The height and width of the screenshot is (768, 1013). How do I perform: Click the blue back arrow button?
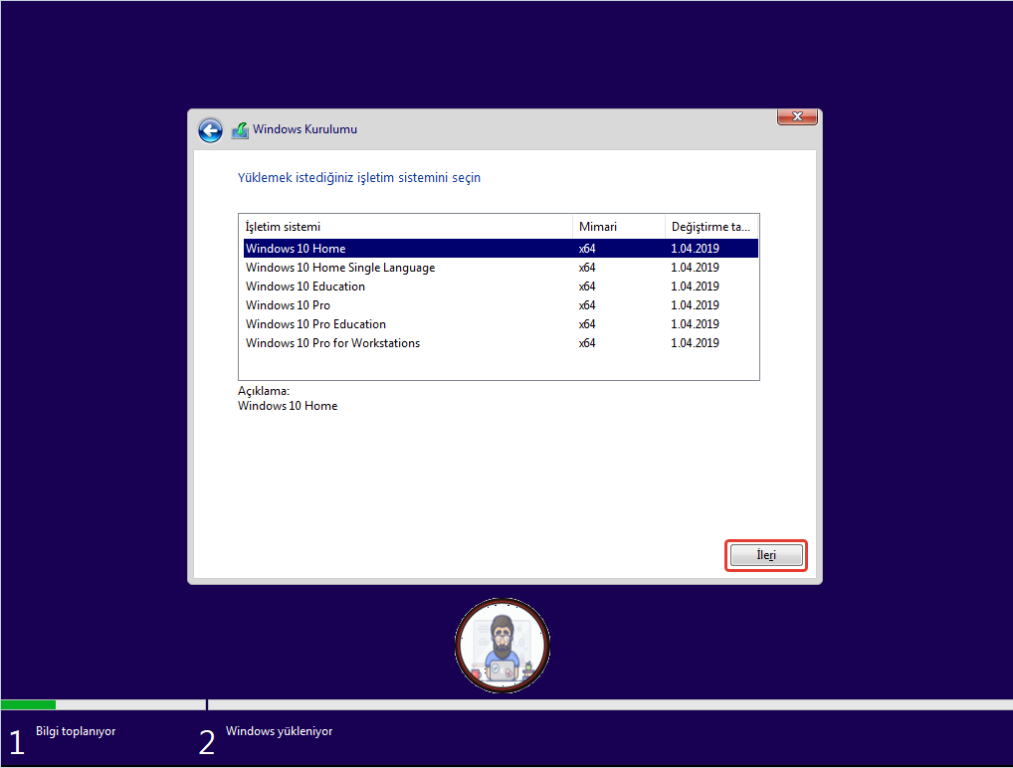pos(210,130)
